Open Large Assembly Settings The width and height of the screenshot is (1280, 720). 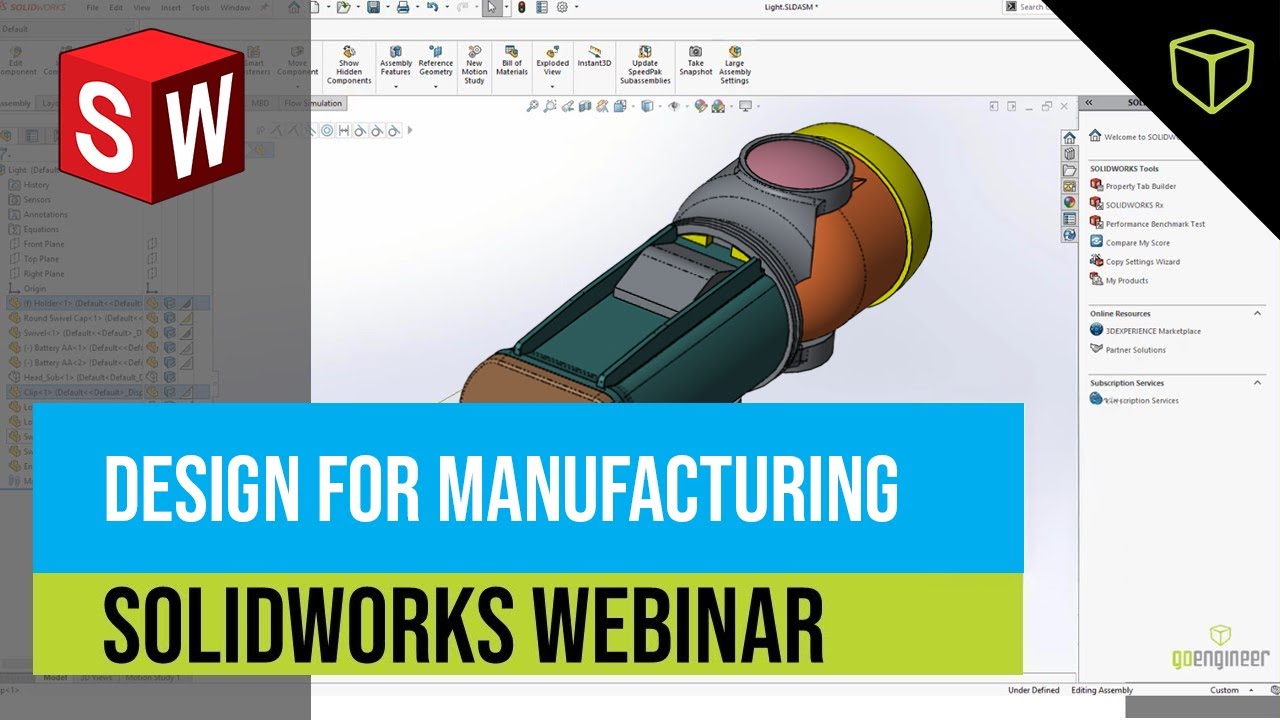pos(735,65)
